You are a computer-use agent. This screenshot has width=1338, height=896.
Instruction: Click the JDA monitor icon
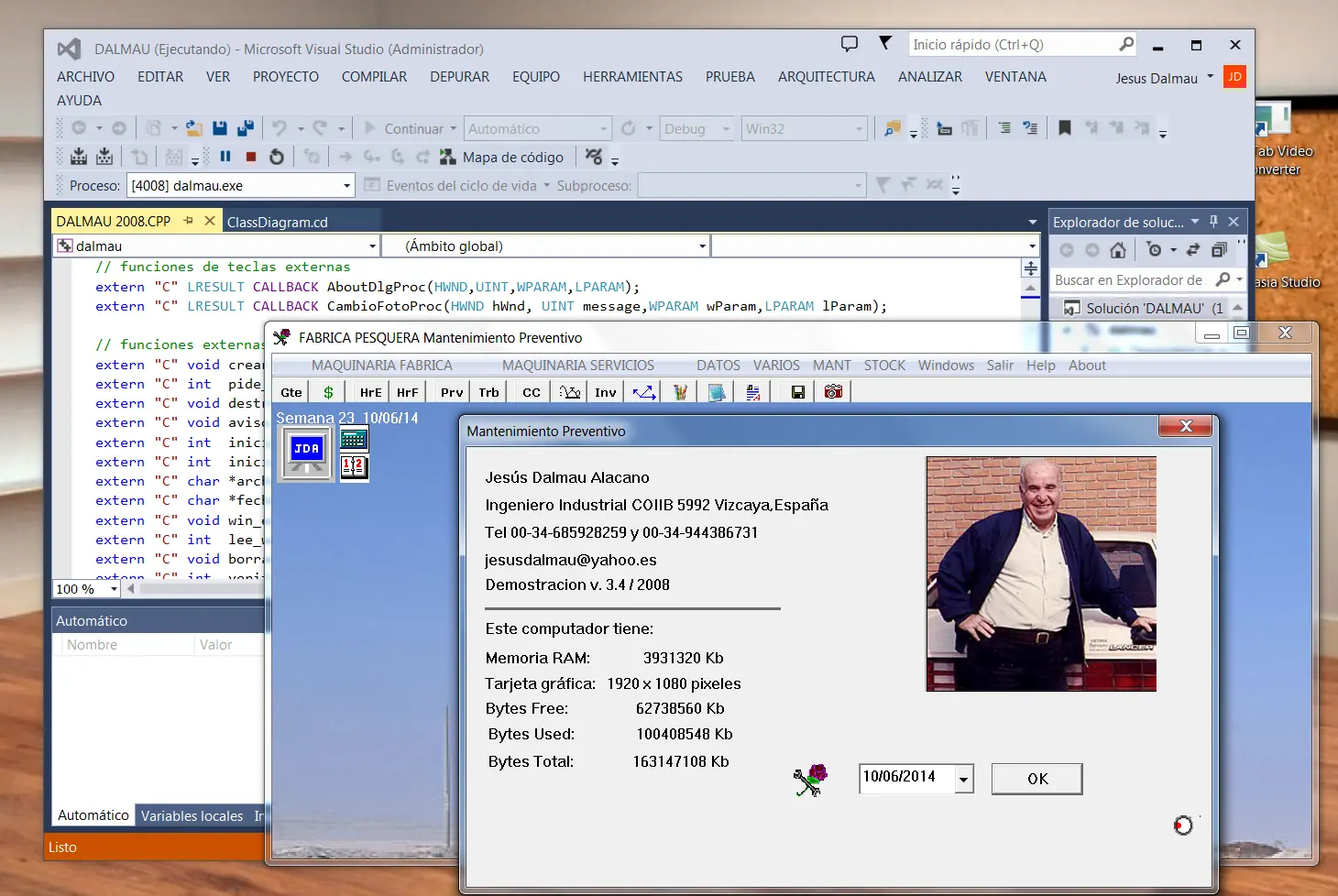(307, 453)
